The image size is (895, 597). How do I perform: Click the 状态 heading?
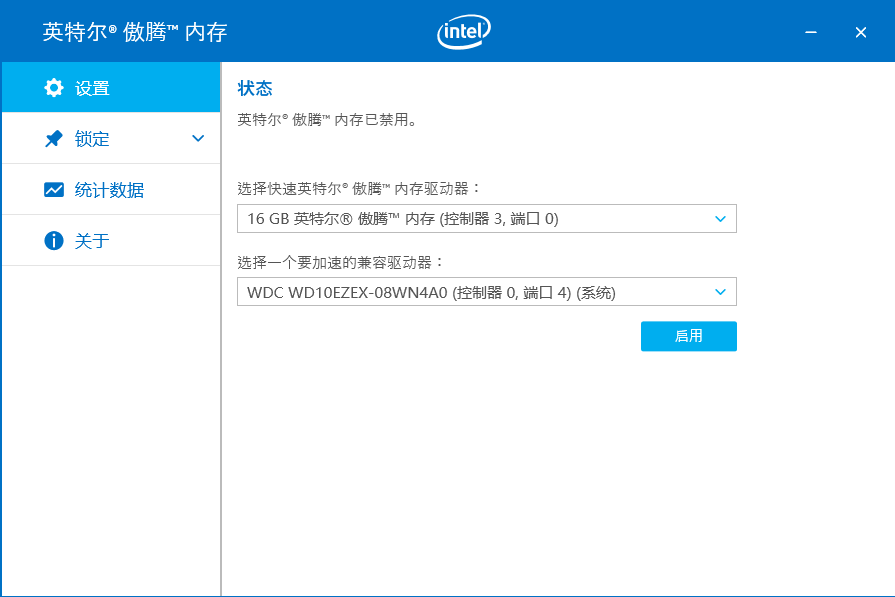click(x=255, y=88)
